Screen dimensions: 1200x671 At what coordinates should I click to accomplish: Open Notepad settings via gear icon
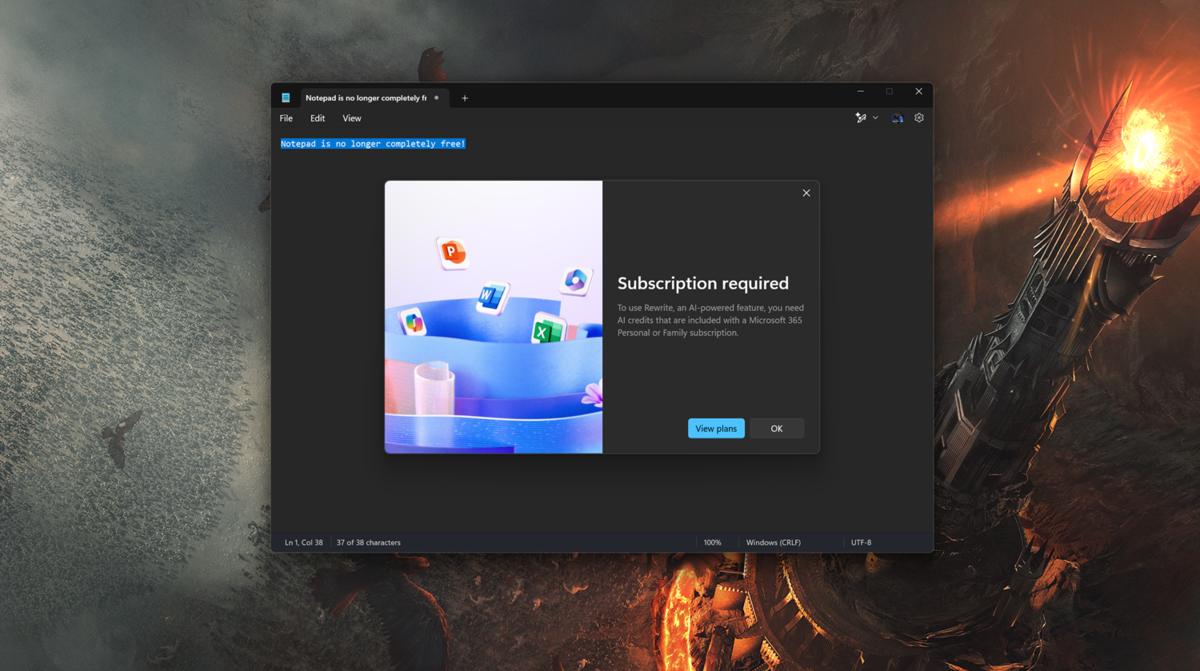coord(918,117)
